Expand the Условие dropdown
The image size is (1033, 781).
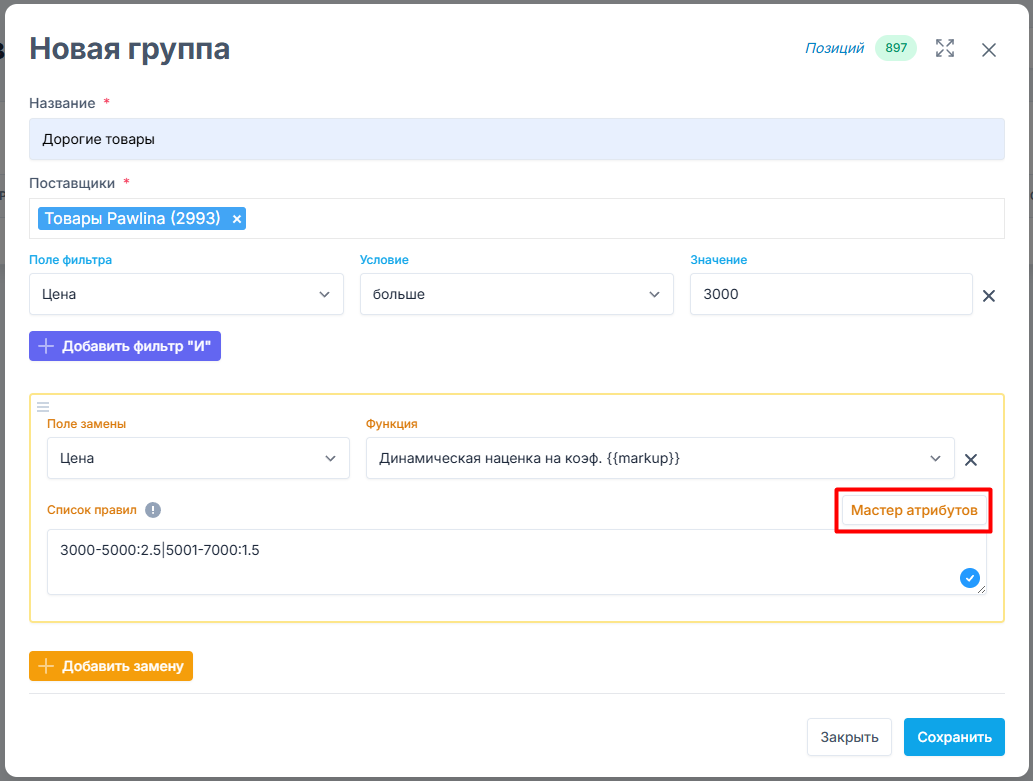(516, 294)
